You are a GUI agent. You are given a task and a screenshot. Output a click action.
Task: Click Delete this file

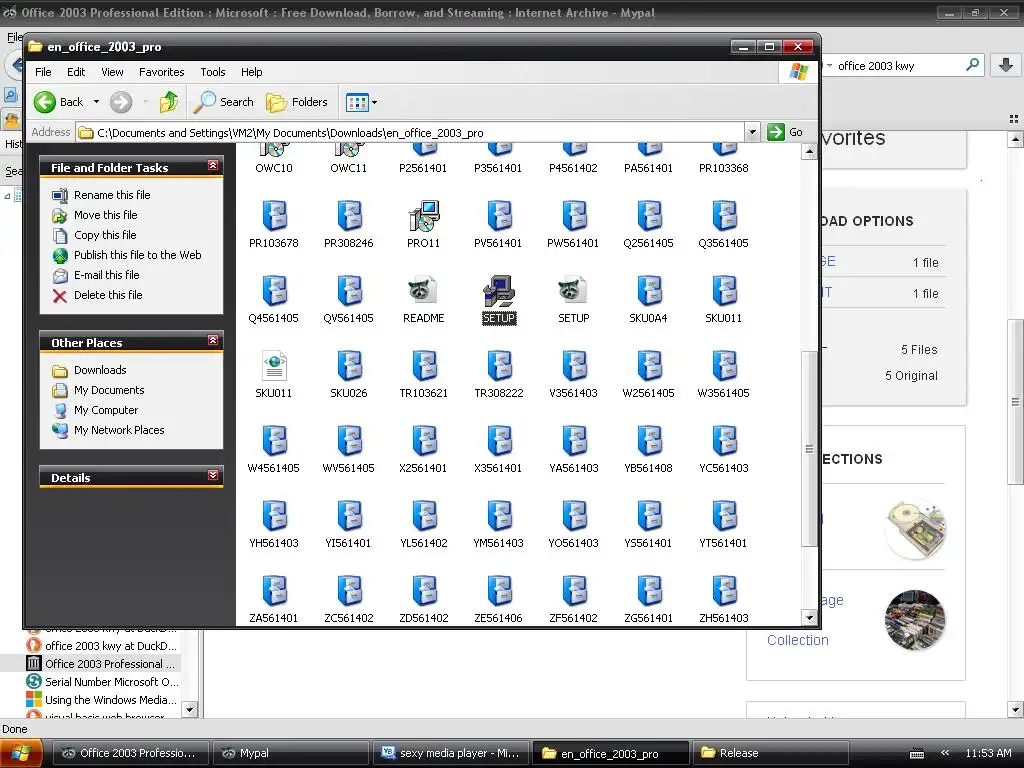108,295
